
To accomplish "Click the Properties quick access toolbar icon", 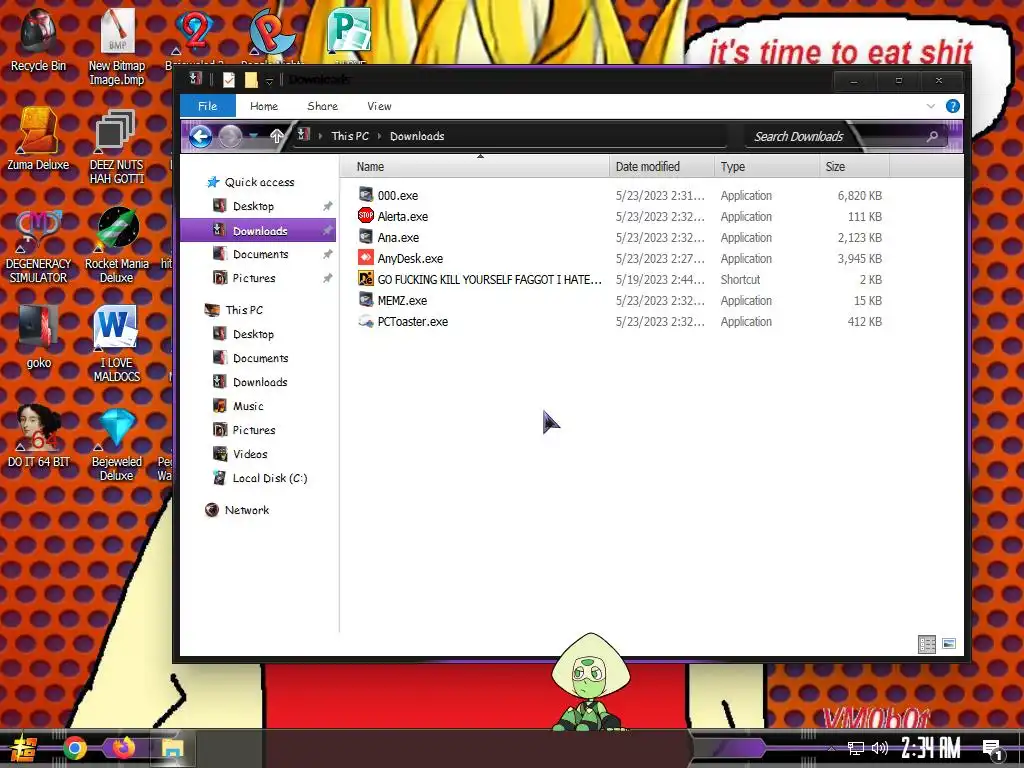I will [x=229, y=80].
